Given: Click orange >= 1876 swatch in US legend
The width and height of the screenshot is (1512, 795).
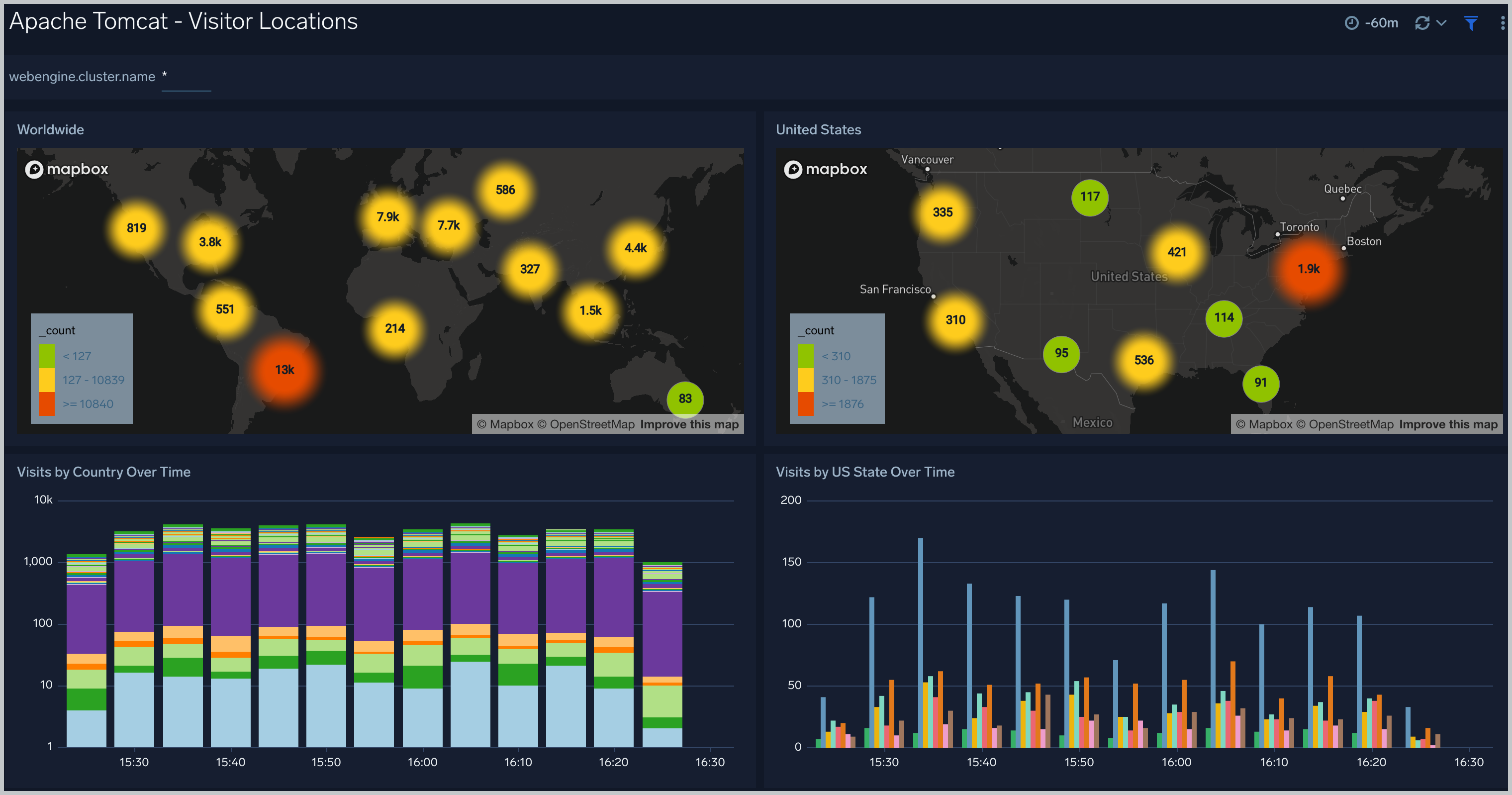Looking at the screenshot, I should pyautogui.click(x=806, y=404).
